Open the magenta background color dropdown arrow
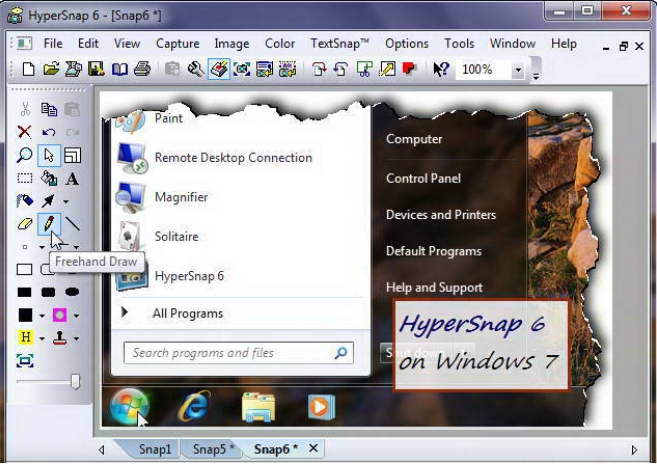 (76, 316)
